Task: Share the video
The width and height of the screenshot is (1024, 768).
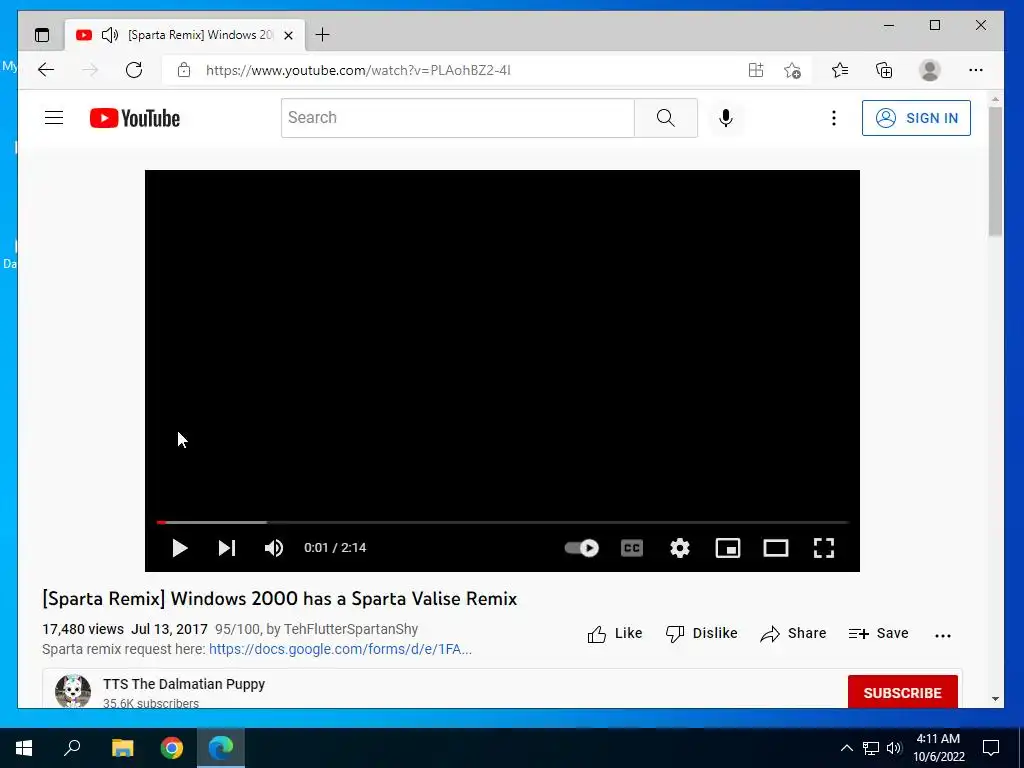Action: pos(793,633)
